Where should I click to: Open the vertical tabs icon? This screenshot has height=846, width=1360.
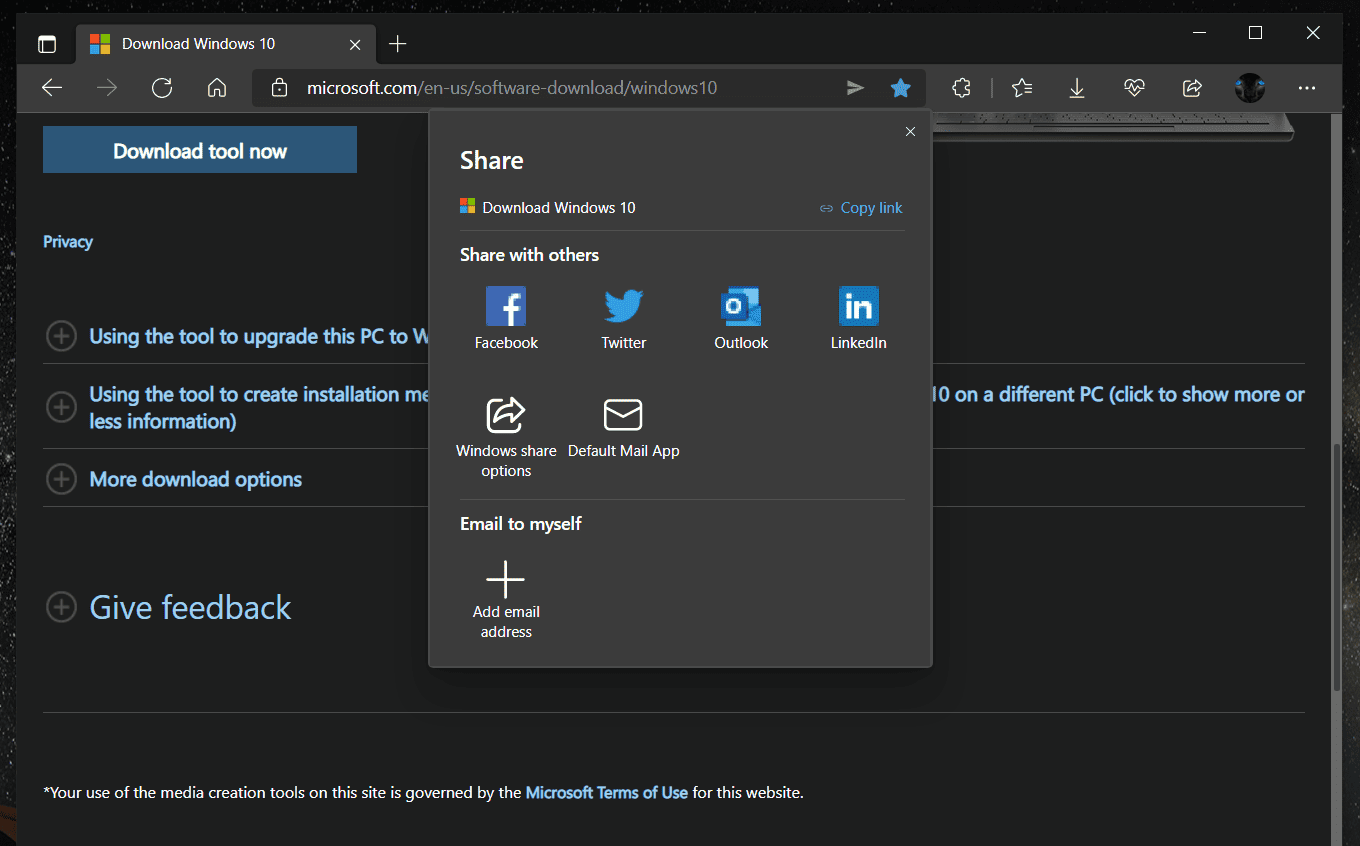tap(47, 44)
